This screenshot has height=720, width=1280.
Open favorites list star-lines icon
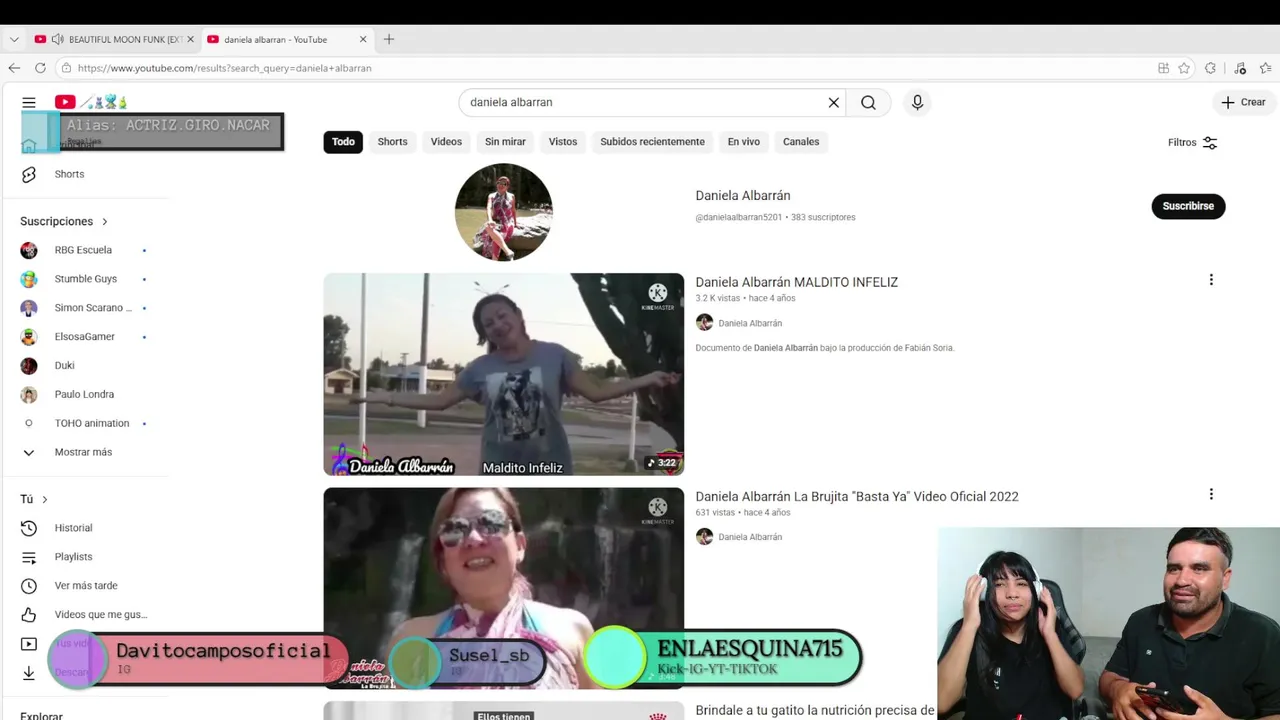[x=1266, y=68]
